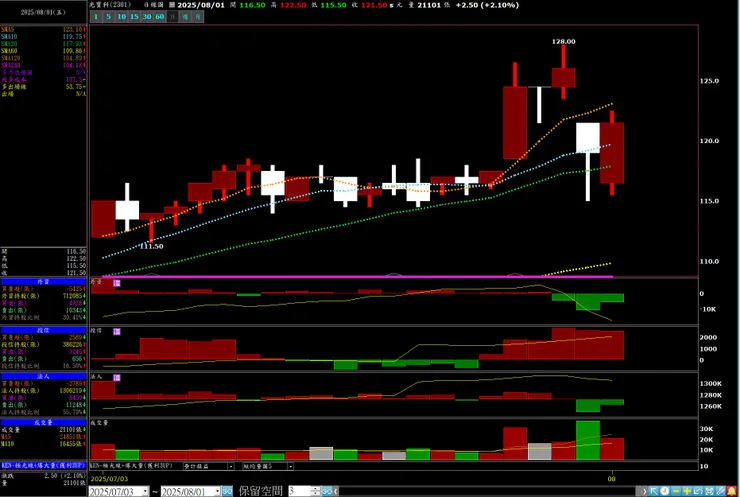Click the purple settings icon in 外資 panel
The image size is (740, 497).
(x=117, y=283)
